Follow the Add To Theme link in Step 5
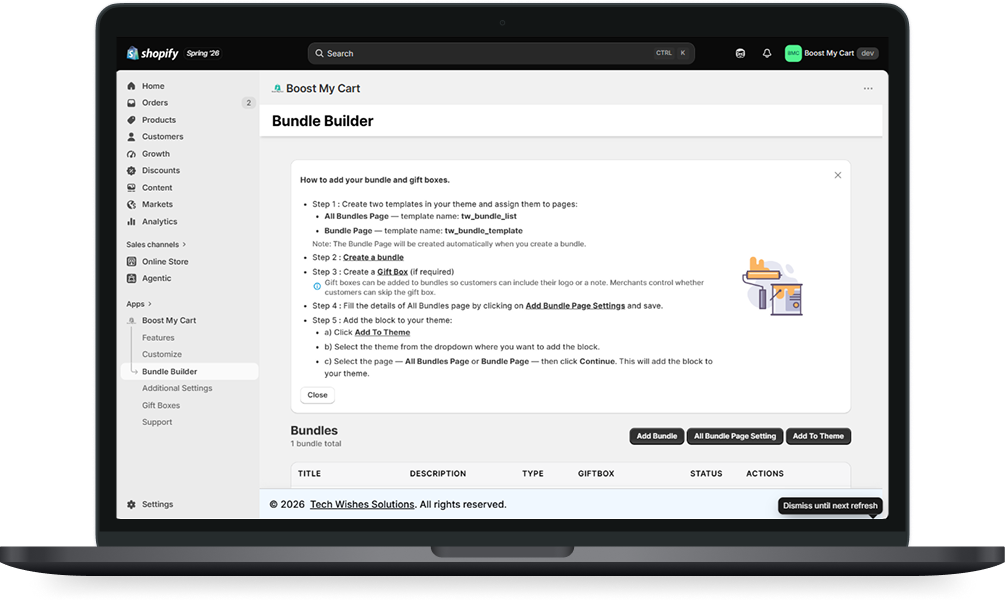 click(382, 333)
